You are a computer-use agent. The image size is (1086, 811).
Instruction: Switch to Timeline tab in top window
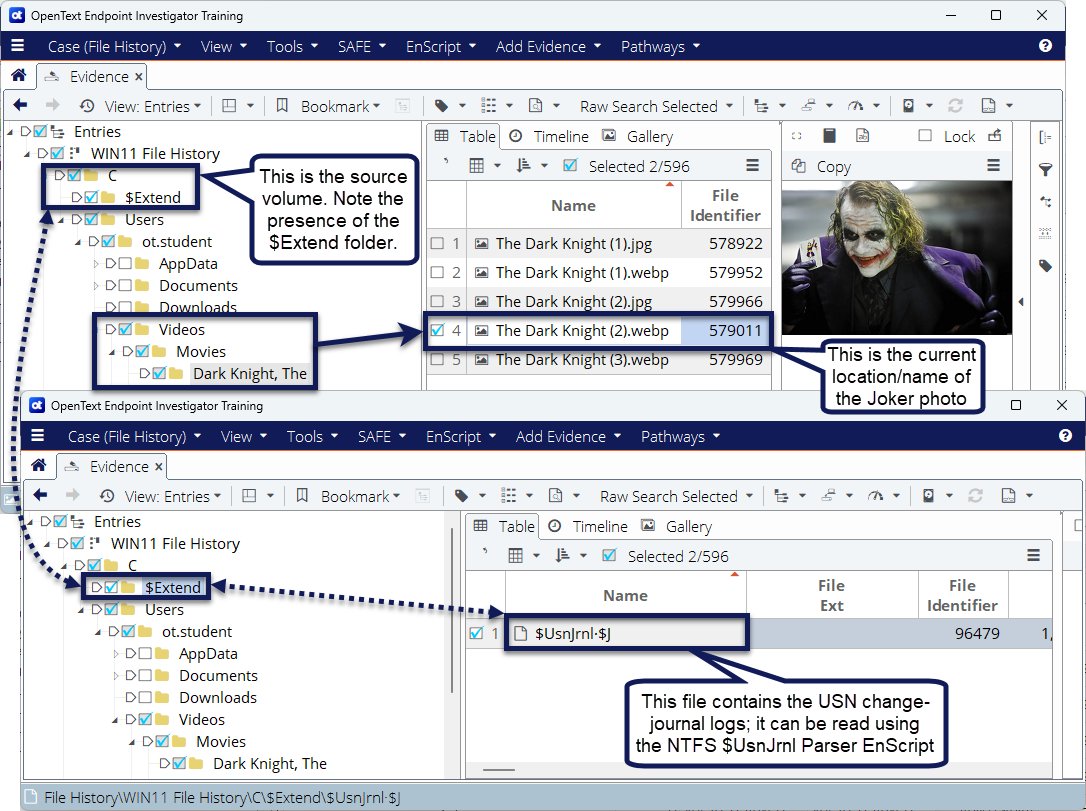[x=549, y=136]
